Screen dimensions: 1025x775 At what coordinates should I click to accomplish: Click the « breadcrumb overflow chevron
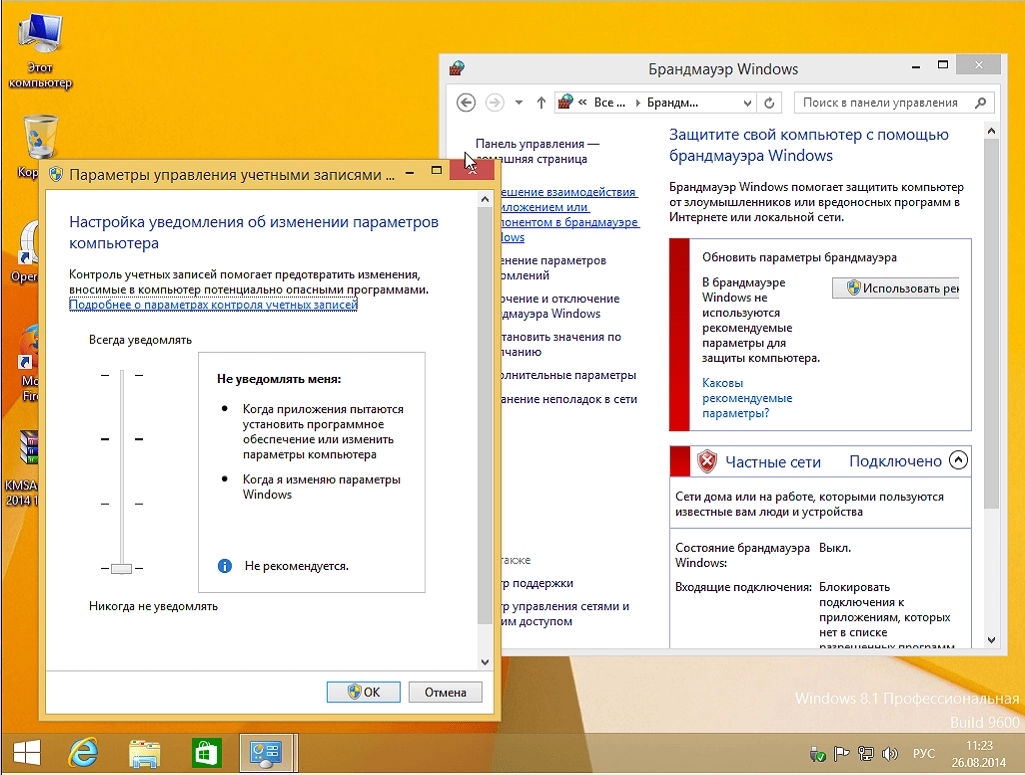click(582, 103)
